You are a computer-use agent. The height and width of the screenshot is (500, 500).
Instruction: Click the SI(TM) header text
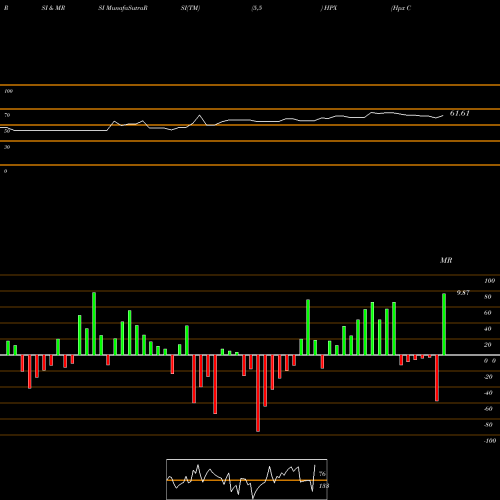190,8
